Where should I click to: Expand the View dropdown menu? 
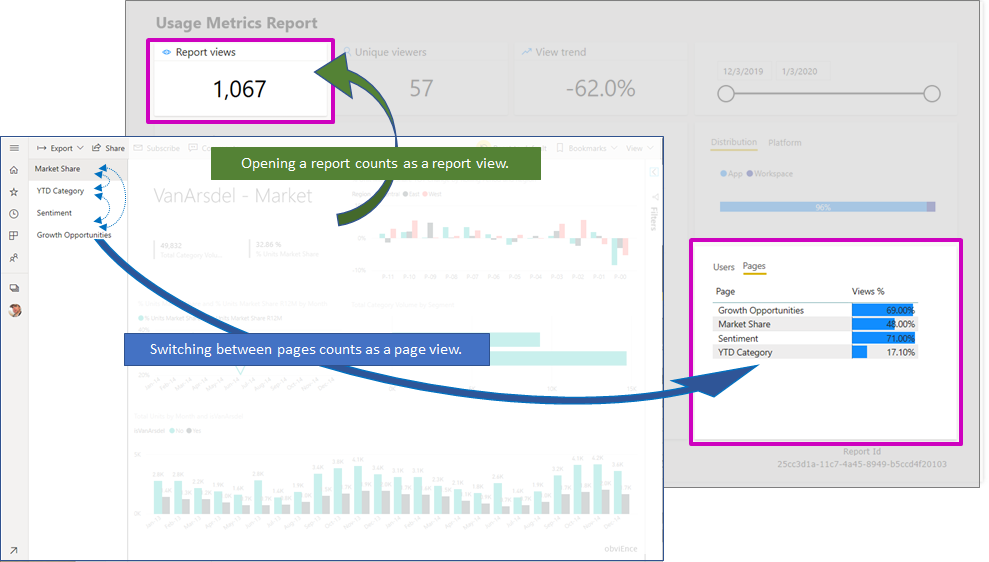pos(640,148)
